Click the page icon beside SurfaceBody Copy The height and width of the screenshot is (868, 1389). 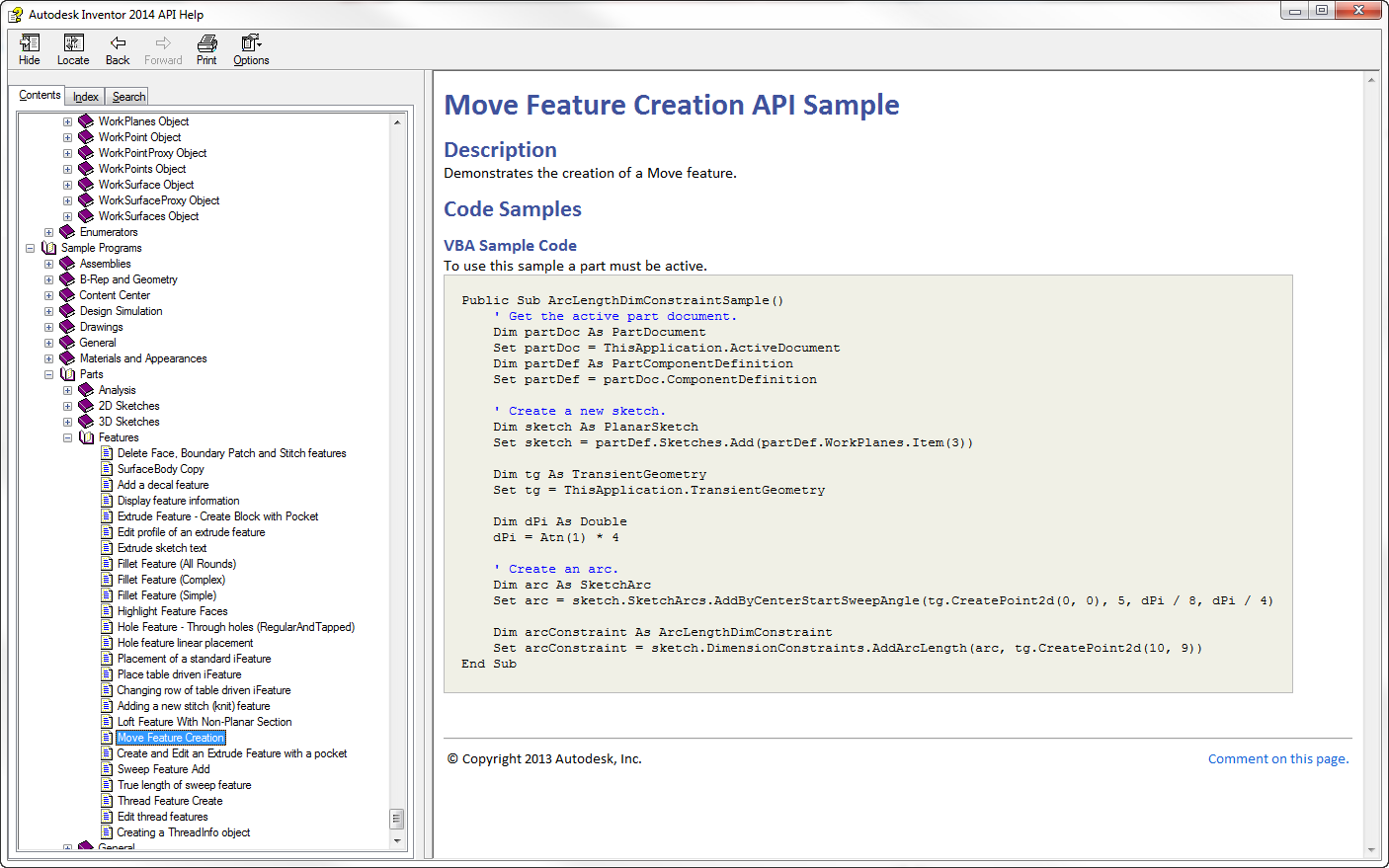point(107,469)
